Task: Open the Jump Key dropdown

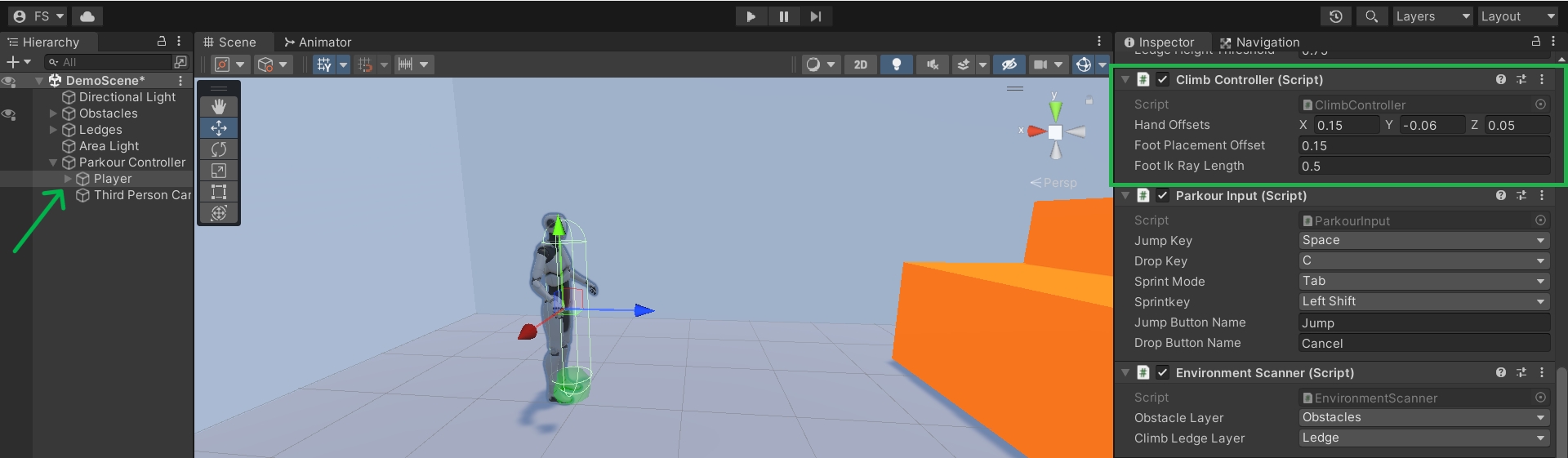Action: 1423,241
